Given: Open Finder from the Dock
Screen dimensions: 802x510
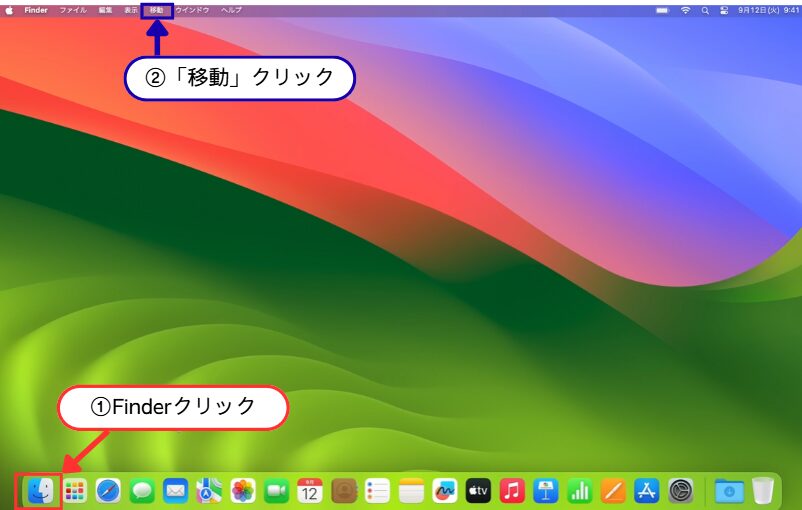Looking at the screenshot, I should point(41,490).
